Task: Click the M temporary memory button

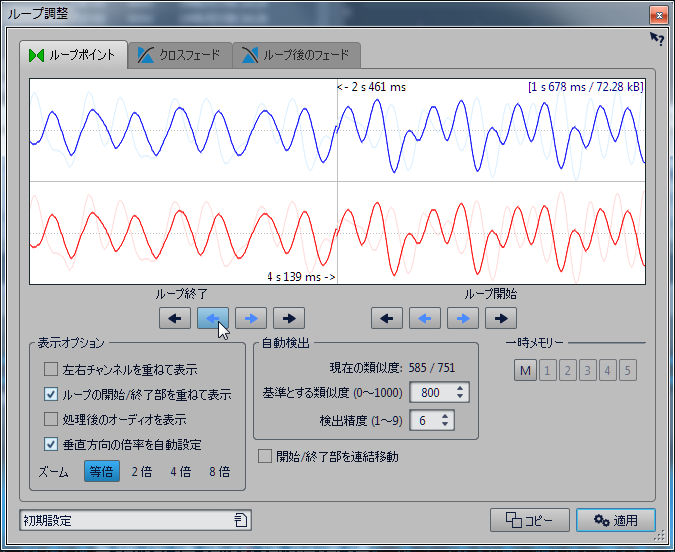Action: [525, 370]
